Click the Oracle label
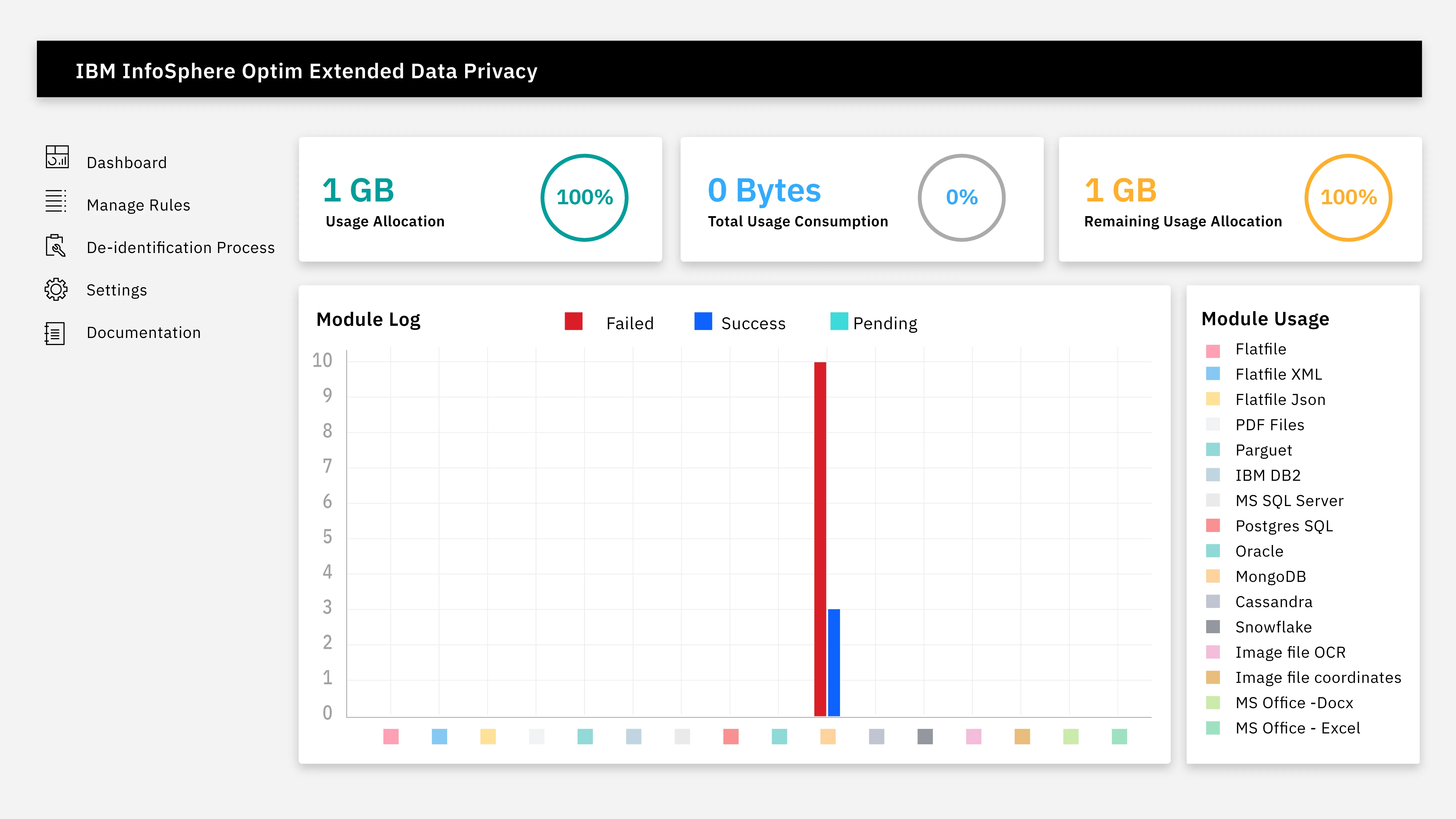This screenshot has width=1456, height=819. (x=1259, y=551)
